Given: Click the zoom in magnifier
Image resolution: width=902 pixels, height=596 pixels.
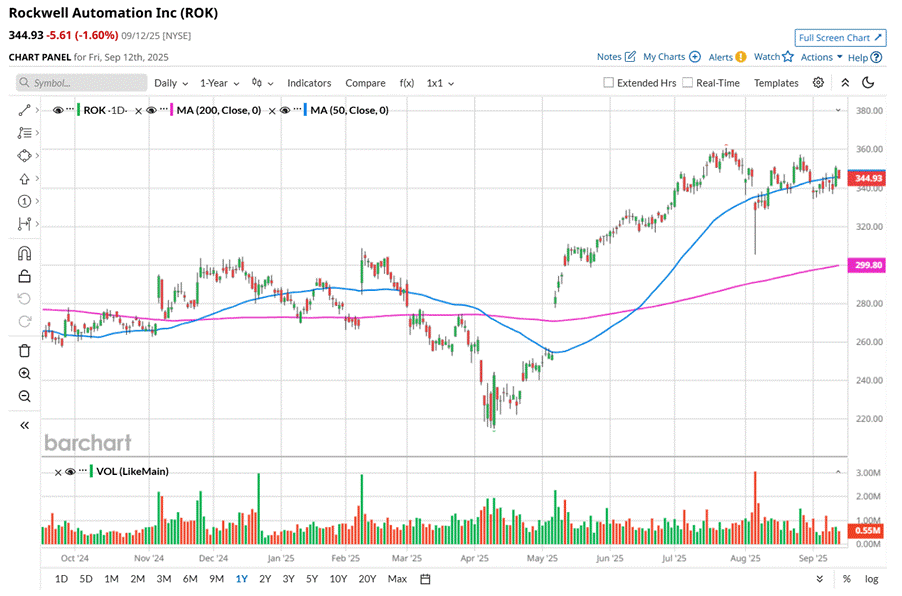Looking at the screenshot, I should coord(24,373).
